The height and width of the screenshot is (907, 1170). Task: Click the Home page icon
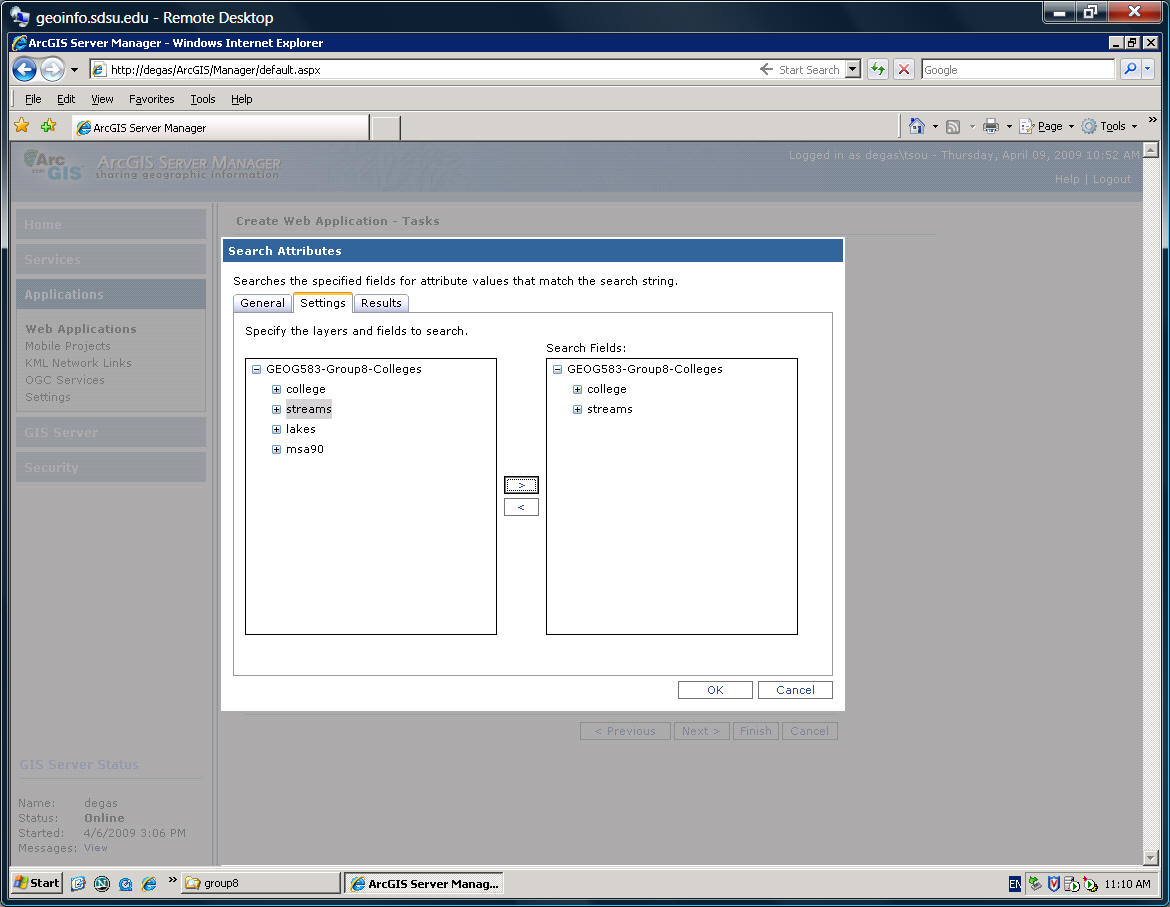(917, 126)
